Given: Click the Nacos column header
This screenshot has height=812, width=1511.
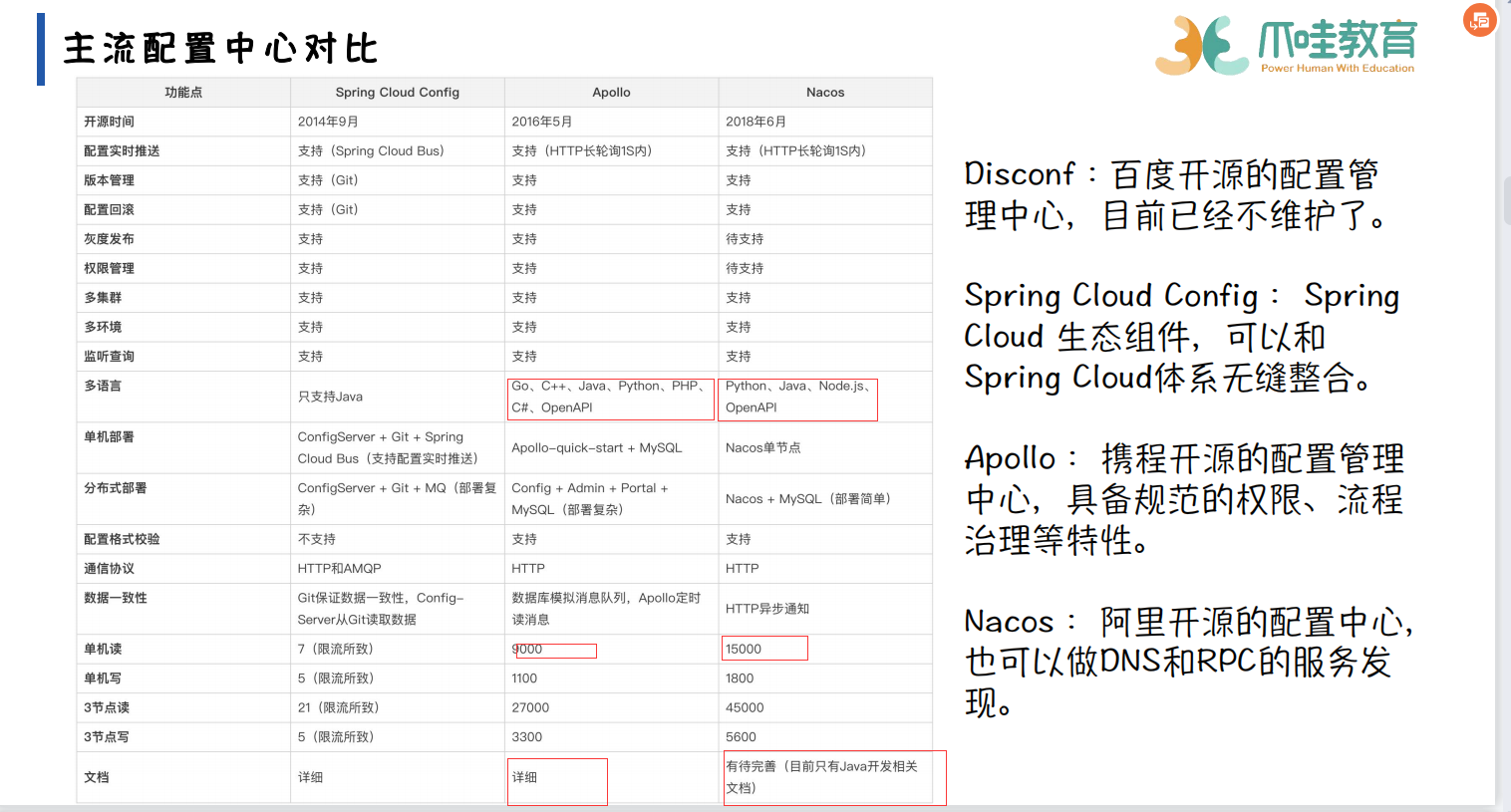Looking at the screenshot, I should click(x=825, y=93).
